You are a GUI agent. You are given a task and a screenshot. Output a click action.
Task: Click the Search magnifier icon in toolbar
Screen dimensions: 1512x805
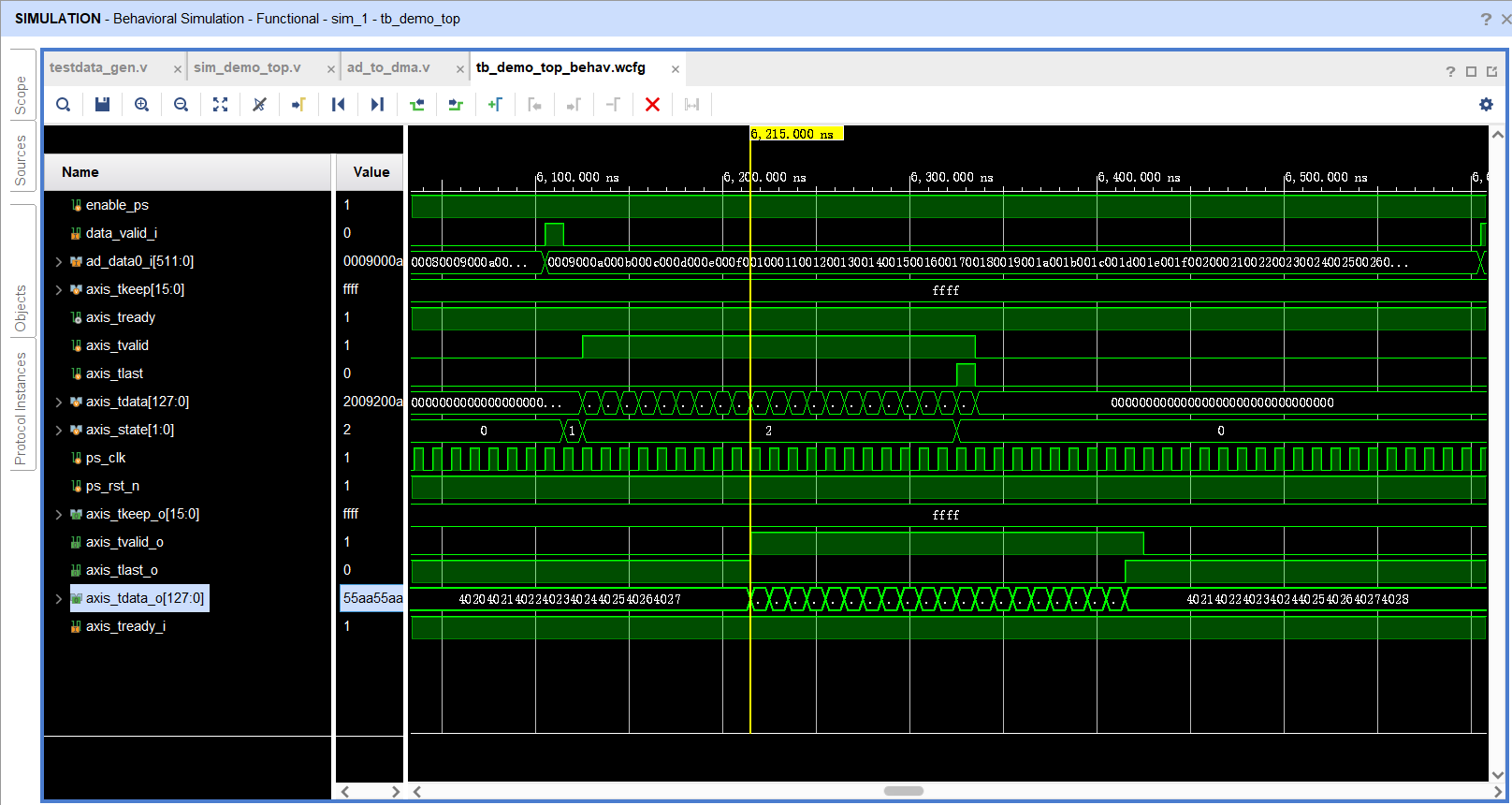pyautogui.click(x=64, y=105)
